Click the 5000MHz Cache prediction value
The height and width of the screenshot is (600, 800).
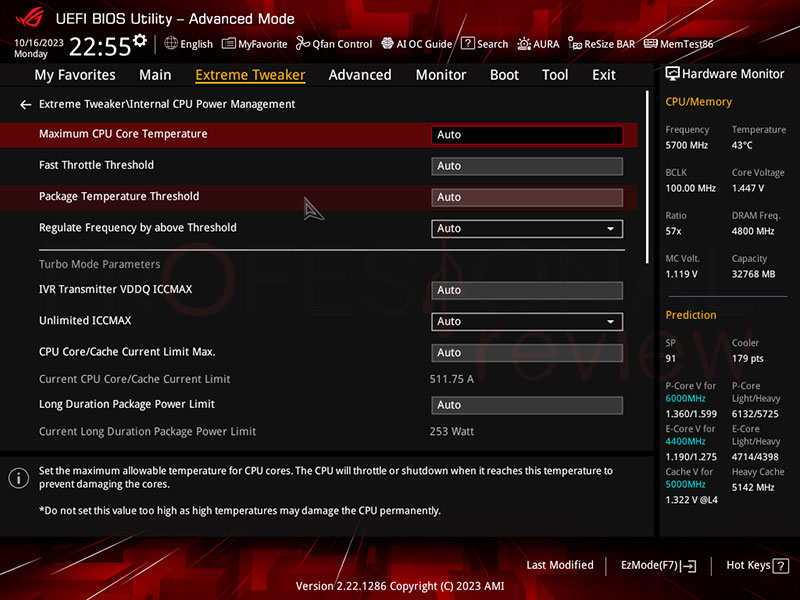[685, 484]
